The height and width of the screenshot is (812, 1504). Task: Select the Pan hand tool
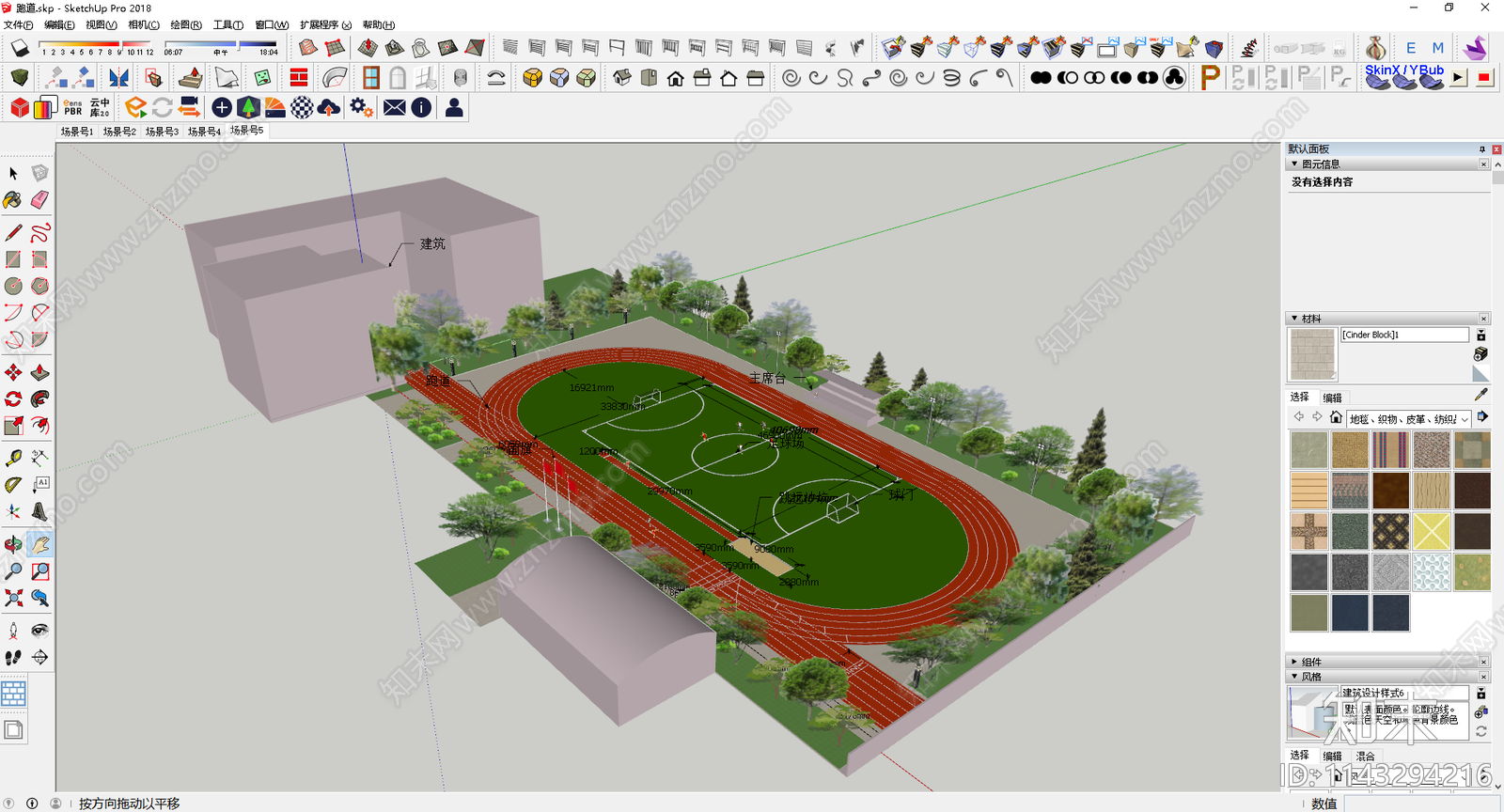pos(39,544)
